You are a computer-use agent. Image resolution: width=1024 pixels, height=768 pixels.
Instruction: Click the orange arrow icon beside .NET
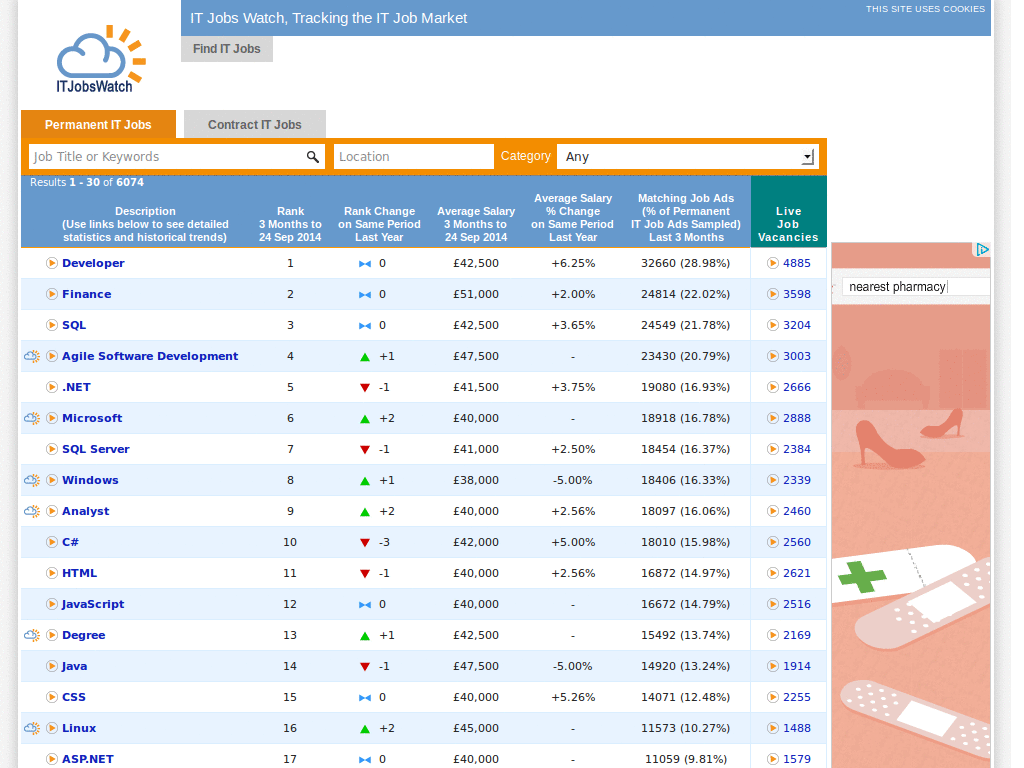click(x=52, y=387)
